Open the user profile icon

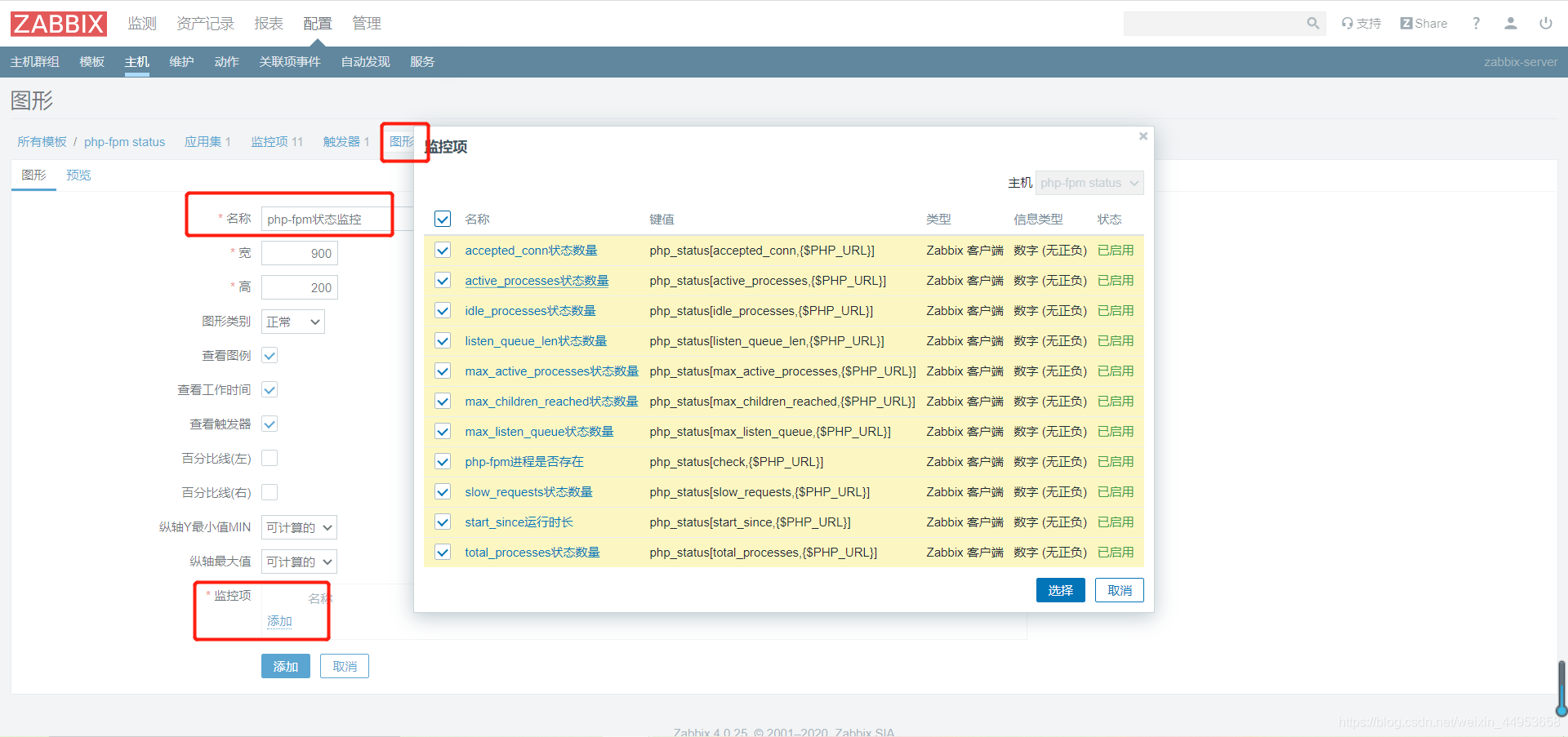[1511, 24]
